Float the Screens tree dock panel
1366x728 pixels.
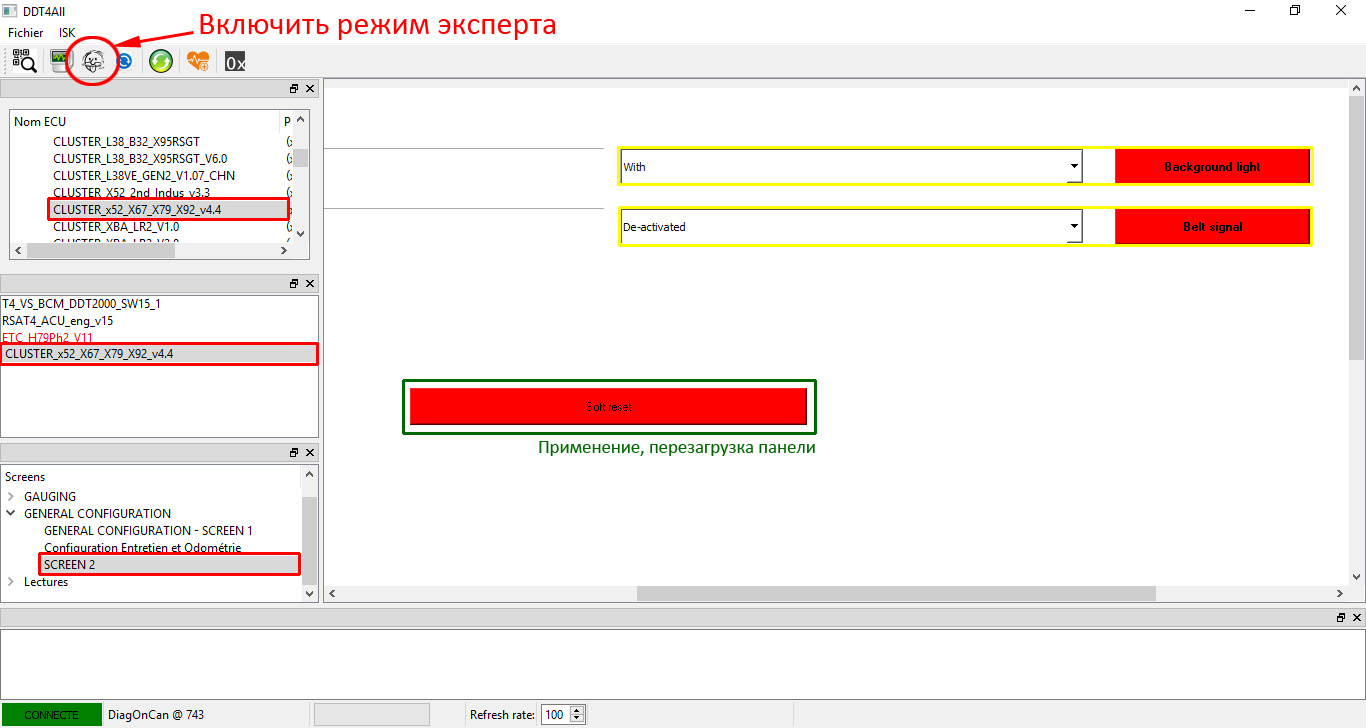pos(294,453)
